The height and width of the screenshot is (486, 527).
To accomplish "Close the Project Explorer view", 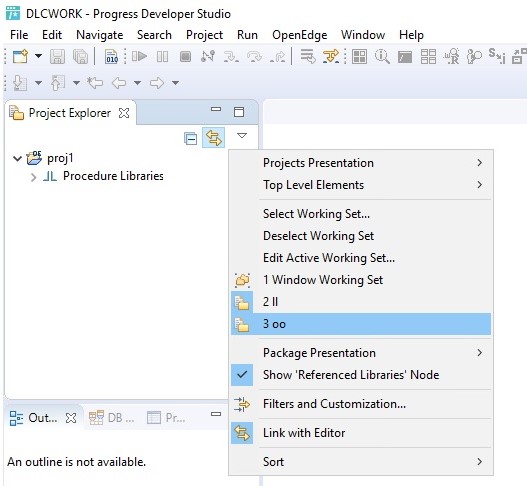I will [x=124, y=113].
